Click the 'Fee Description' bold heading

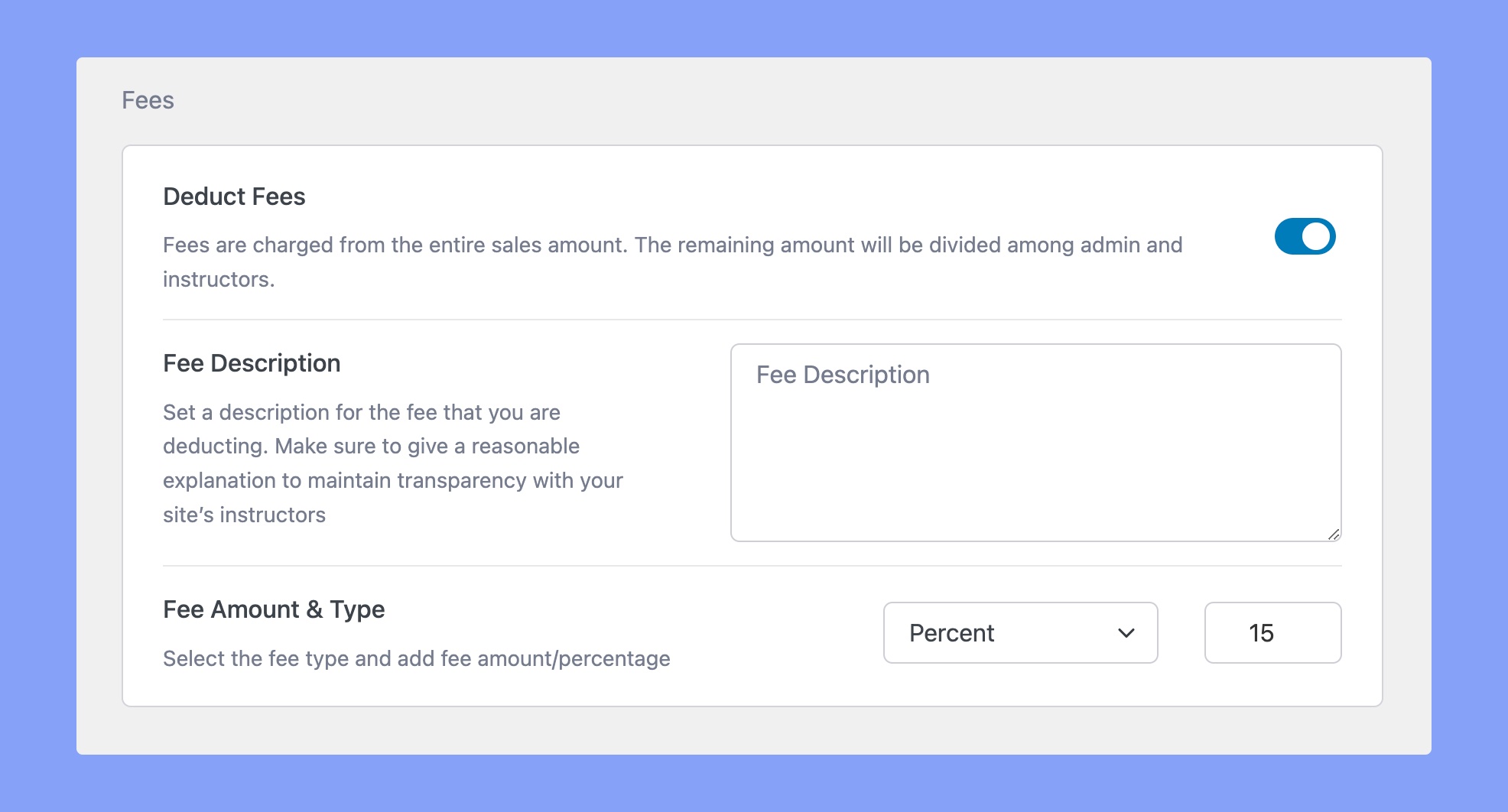[x=252, y=363]
